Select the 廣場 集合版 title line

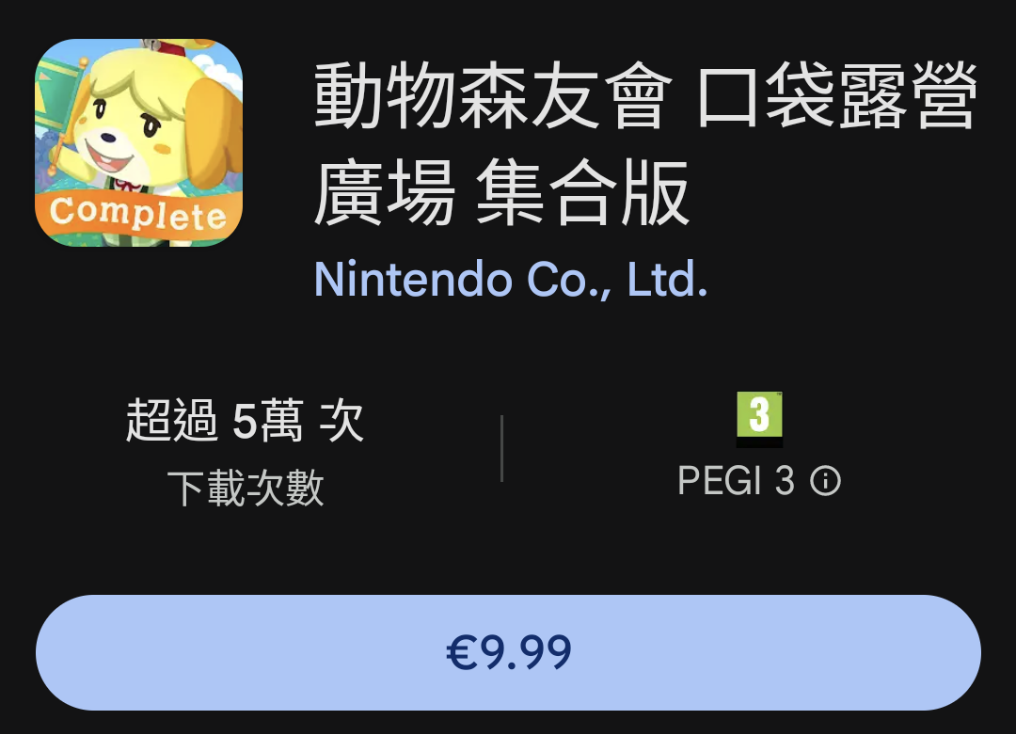click(501, 193)
